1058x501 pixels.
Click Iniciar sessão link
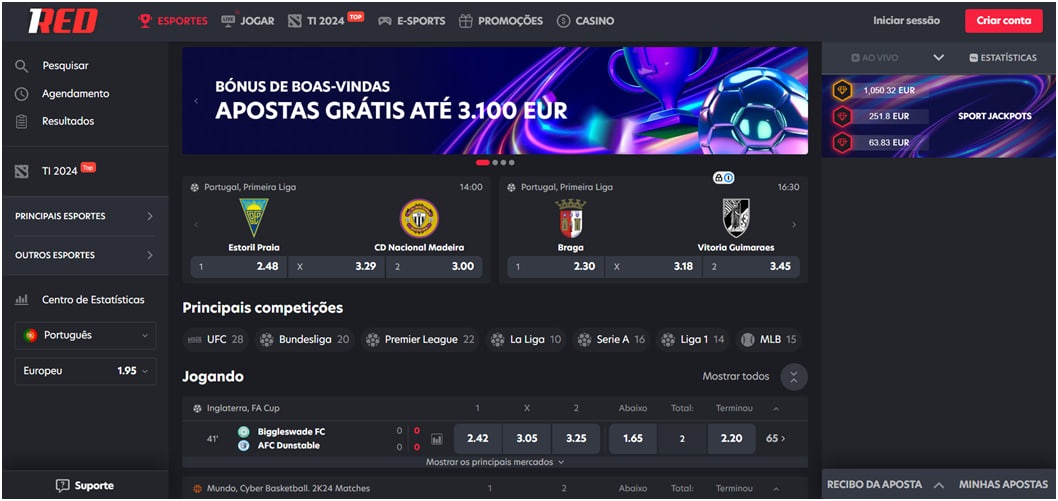906,21
